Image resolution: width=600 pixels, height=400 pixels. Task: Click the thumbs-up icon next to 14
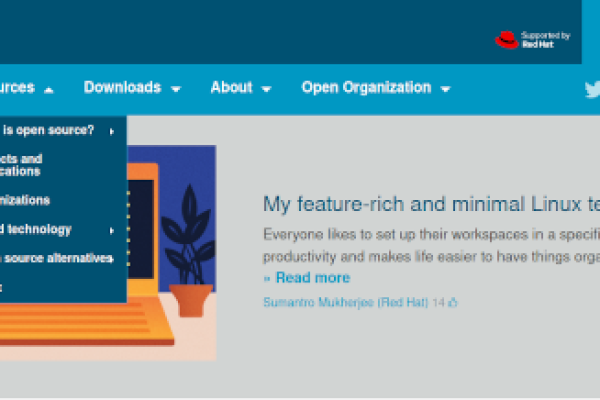[x=453, y=302]
